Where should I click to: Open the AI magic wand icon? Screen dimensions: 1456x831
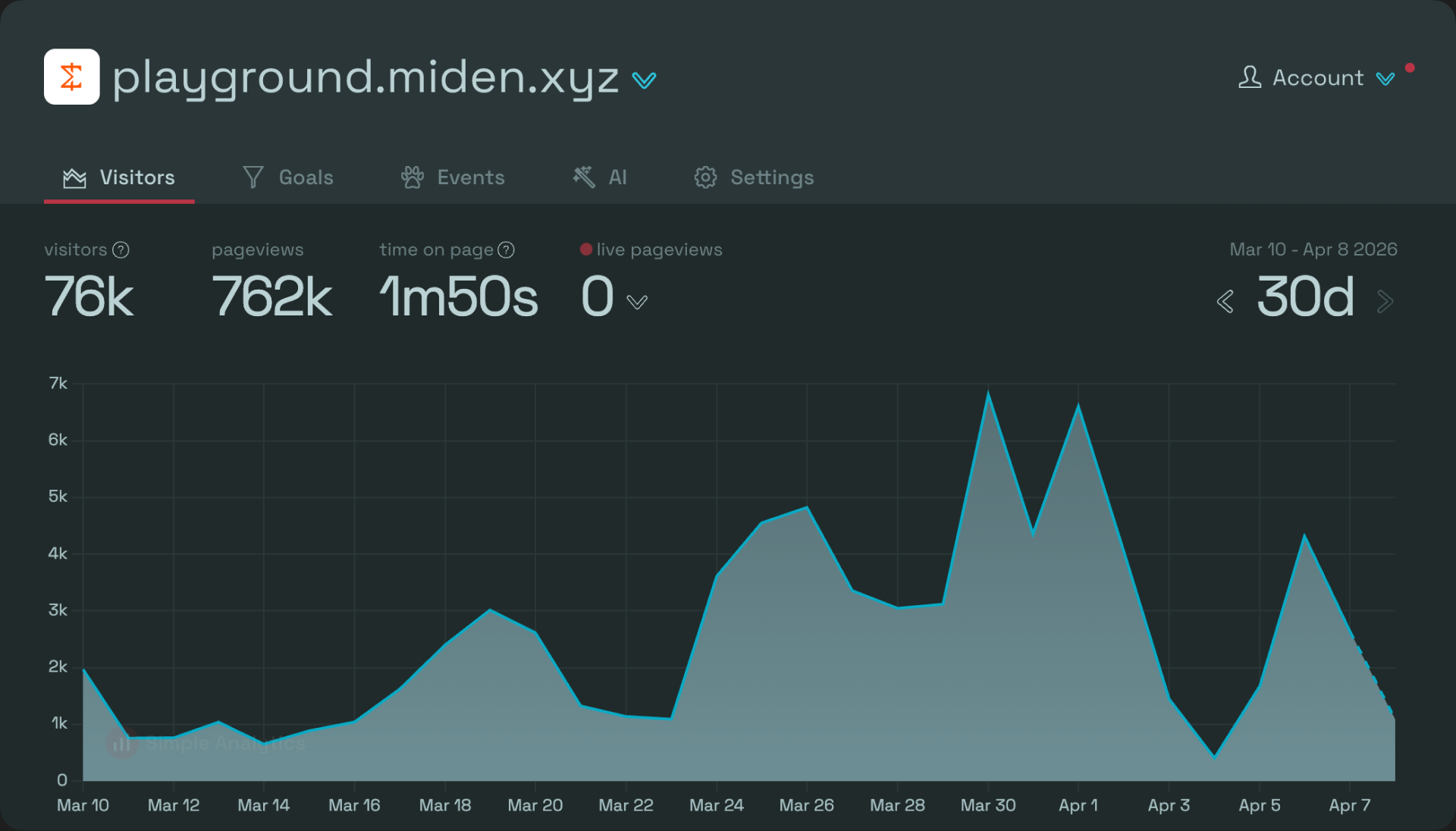pos(582,177)
